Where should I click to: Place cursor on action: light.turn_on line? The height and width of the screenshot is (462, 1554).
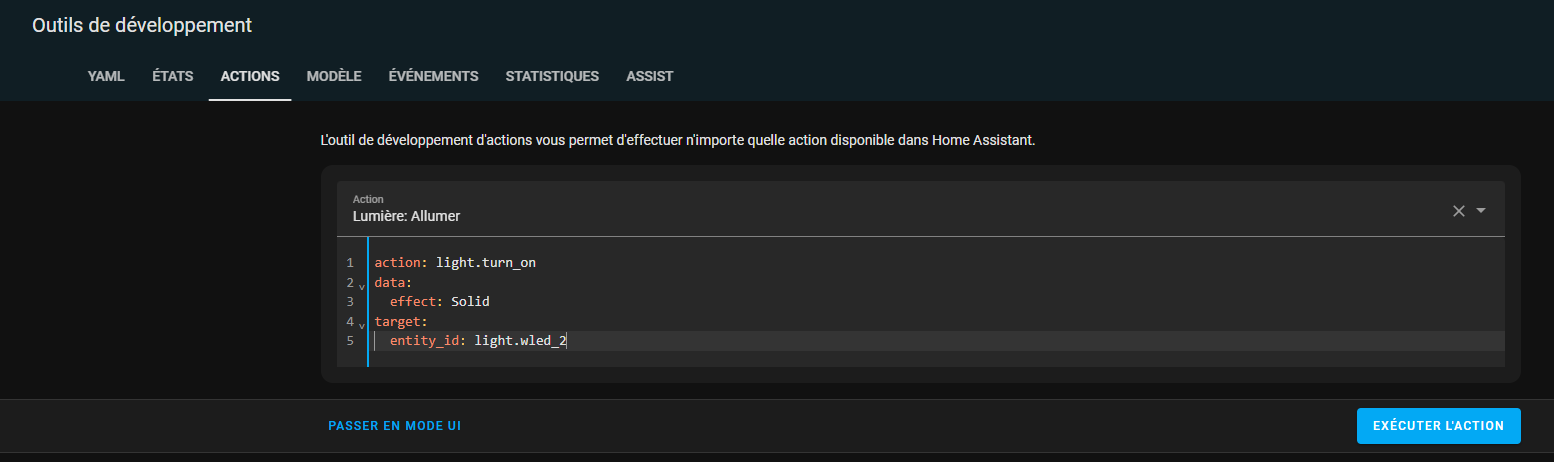[x=456, y=262]
